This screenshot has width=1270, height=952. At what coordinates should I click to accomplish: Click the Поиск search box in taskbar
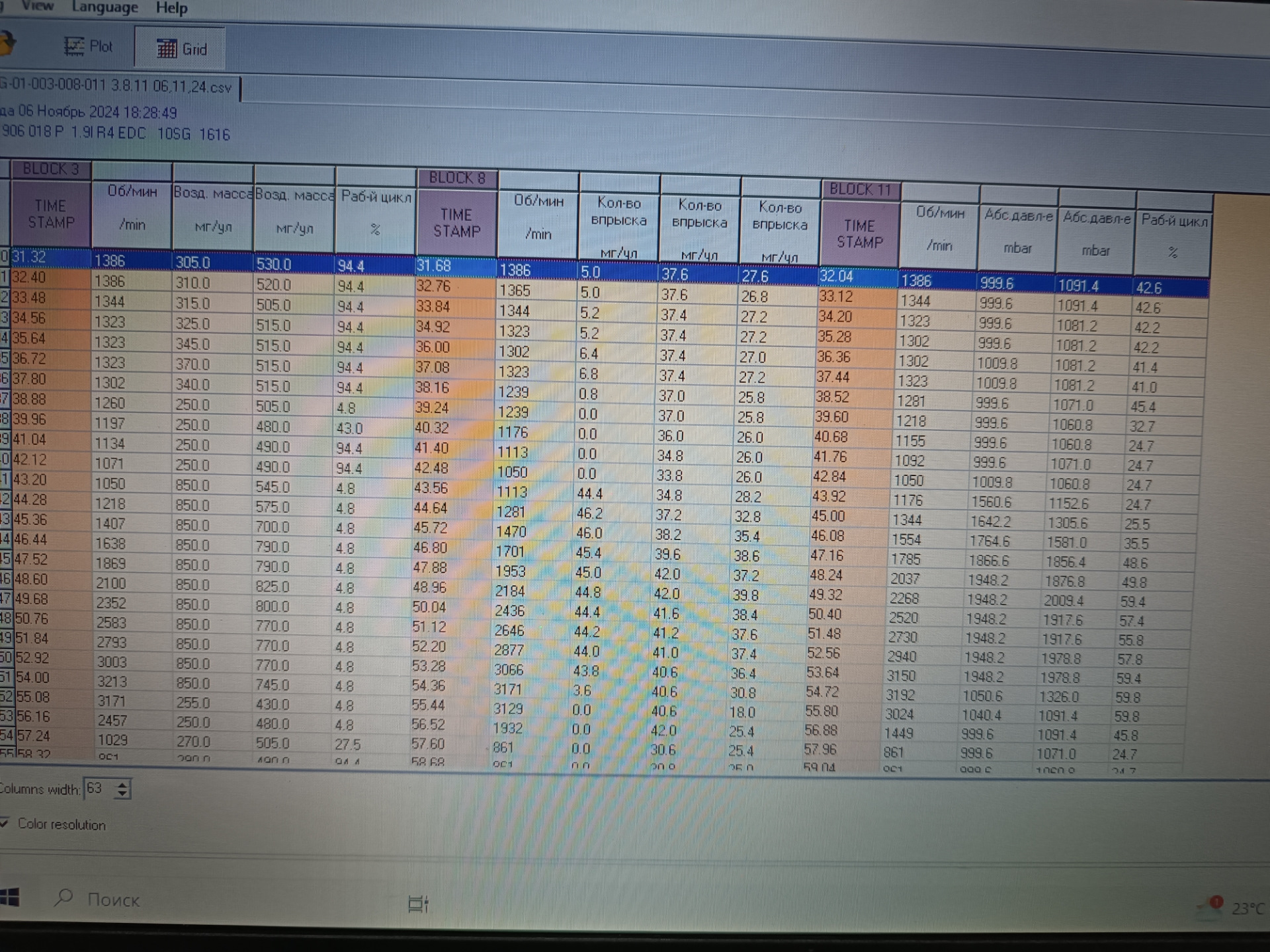pyautogui.click(x=113, y=900)
